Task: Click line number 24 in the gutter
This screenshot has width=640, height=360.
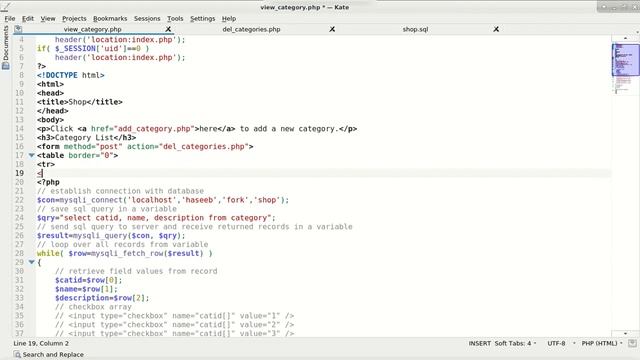Action: click(19, 218)
